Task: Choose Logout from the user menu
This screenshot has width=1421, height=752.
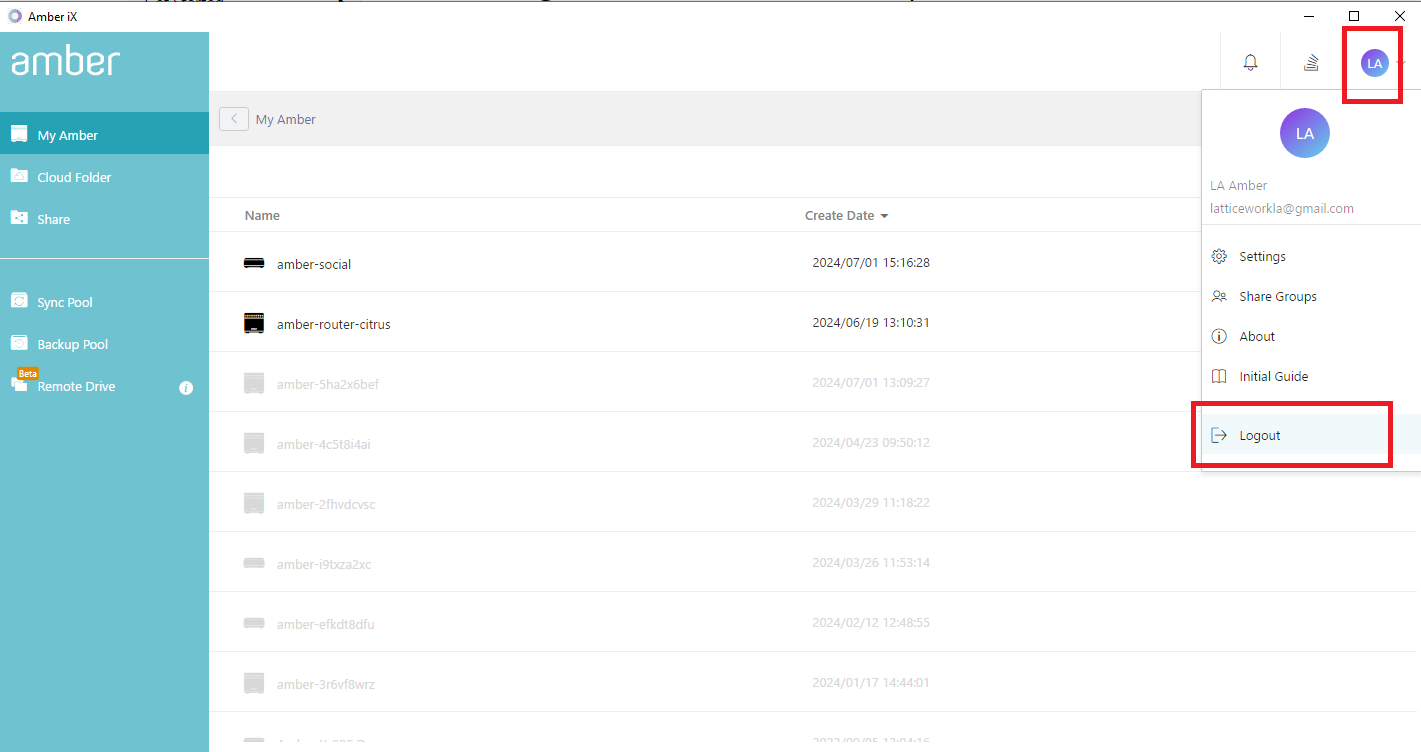Action: [1311, 435]
